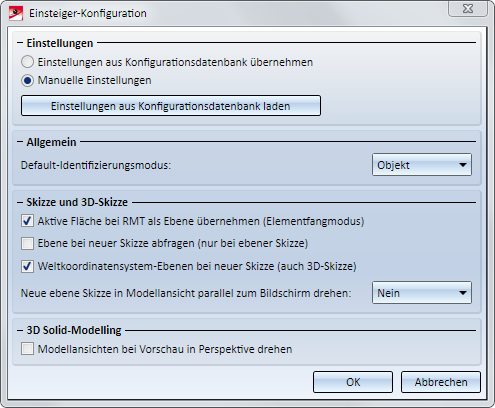Enable 'Ebene bei neuer Skizze abfragen' checkbox
The width and height of the screenshot is (495, 408).
[x=27, y=243]
